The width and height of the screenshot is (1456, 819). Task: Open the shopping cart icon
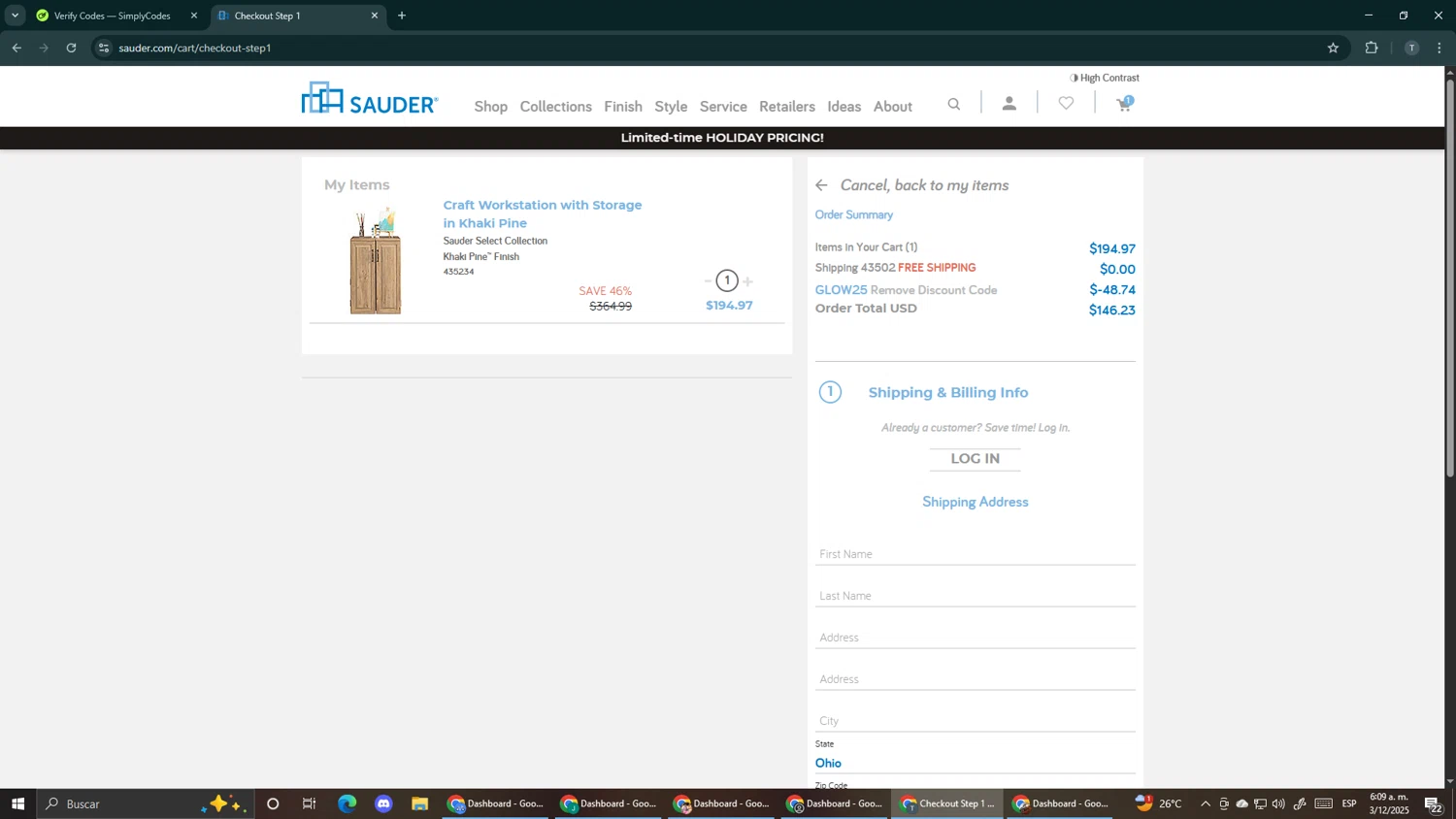1125,103
